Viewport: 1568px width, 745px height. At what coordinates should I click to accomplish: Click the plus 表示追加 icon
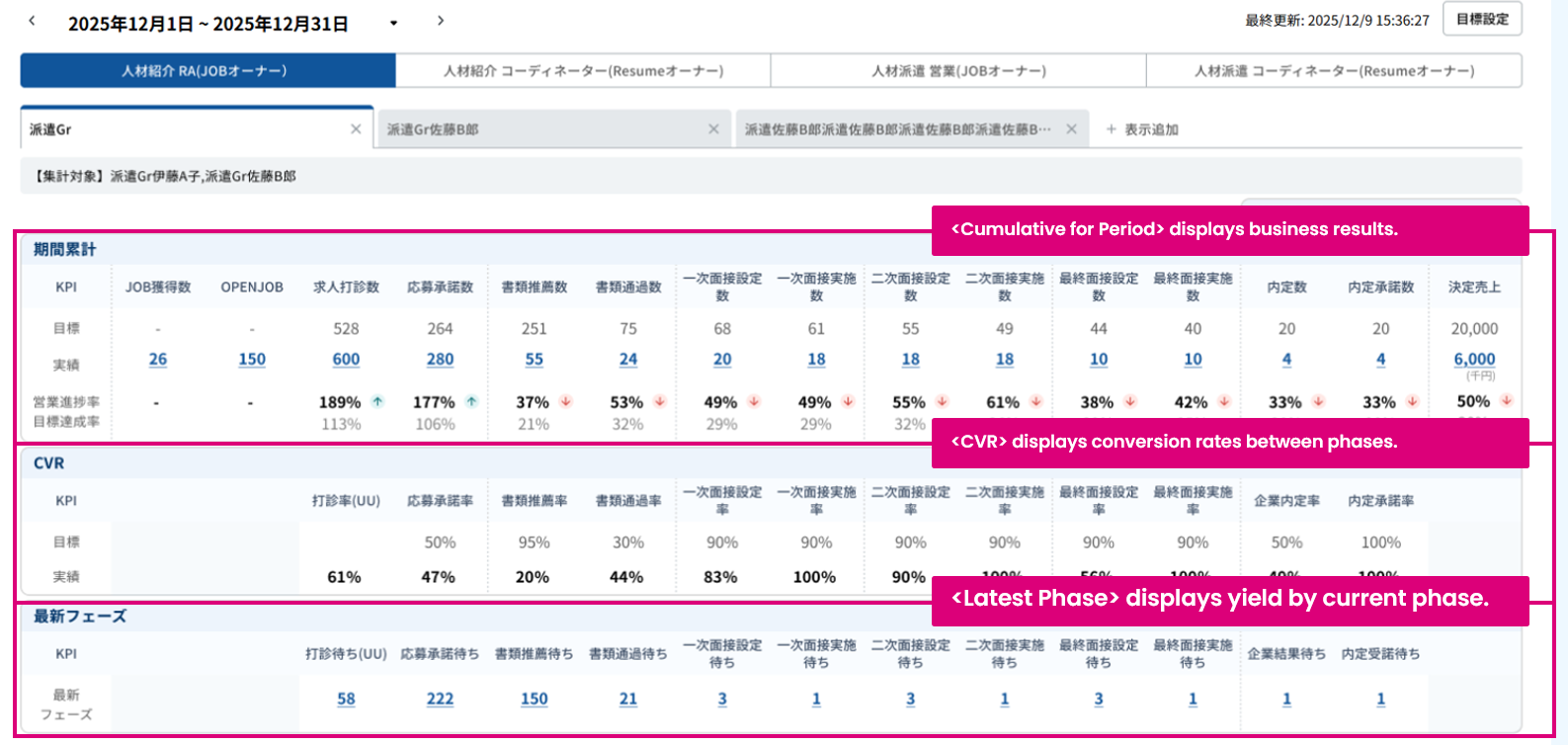1112,129
